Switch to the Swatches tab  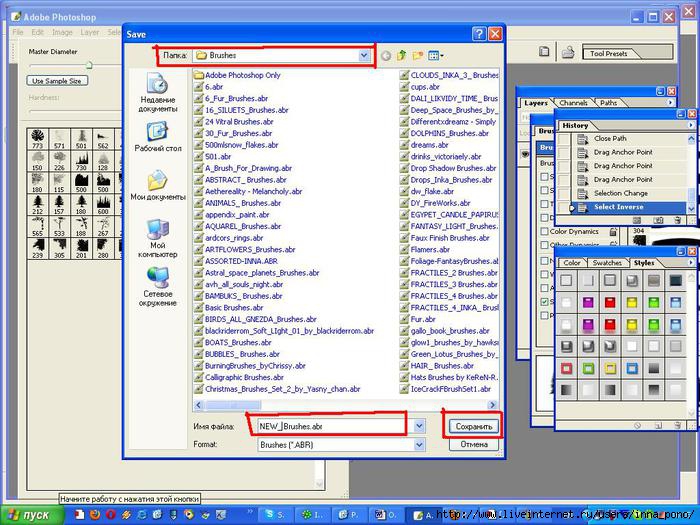click(x=607, y=263)
